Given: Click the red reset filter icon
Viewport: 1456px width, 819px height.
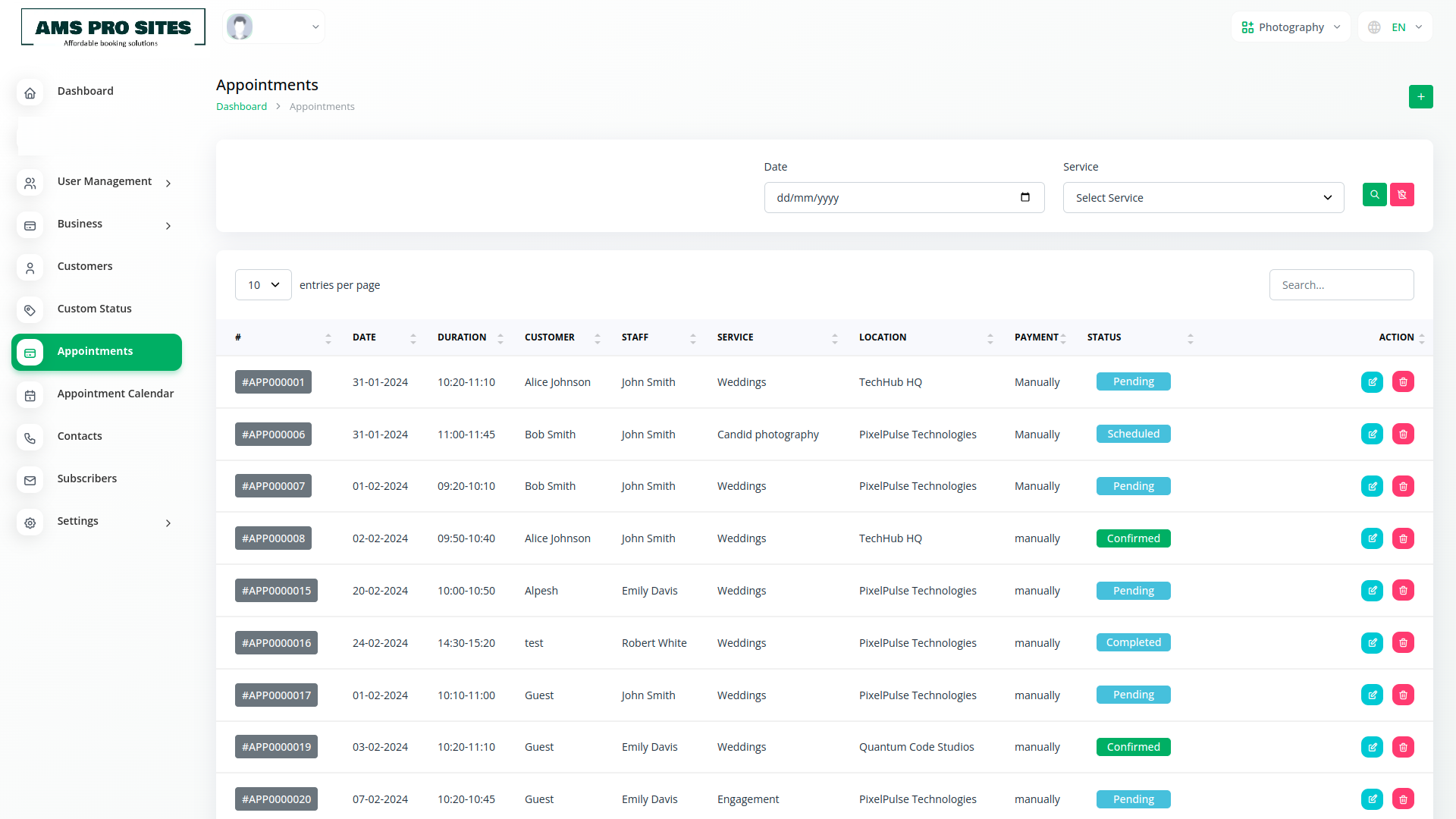Looking at the screenshot, I should (x=1401, y=195).
